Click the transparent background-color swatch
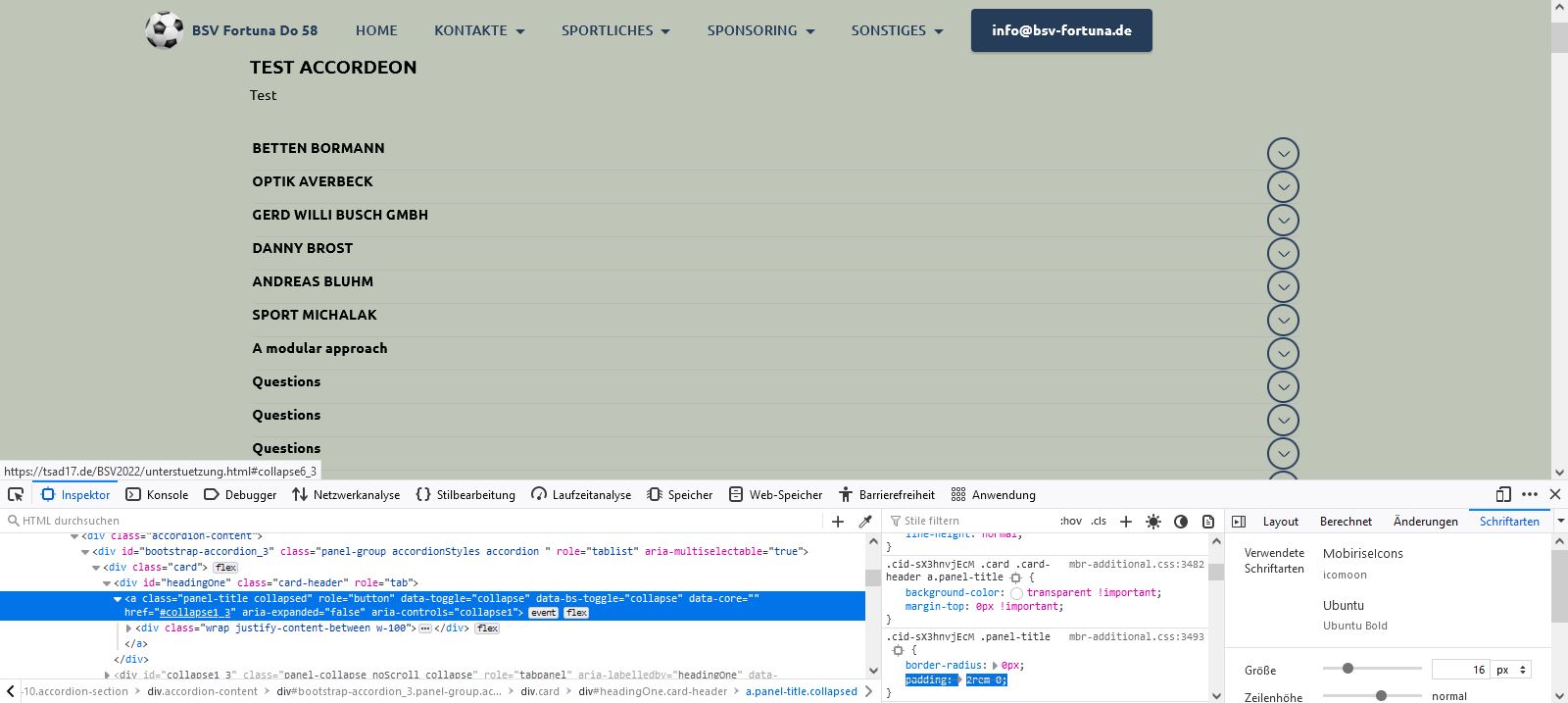 1016,593
